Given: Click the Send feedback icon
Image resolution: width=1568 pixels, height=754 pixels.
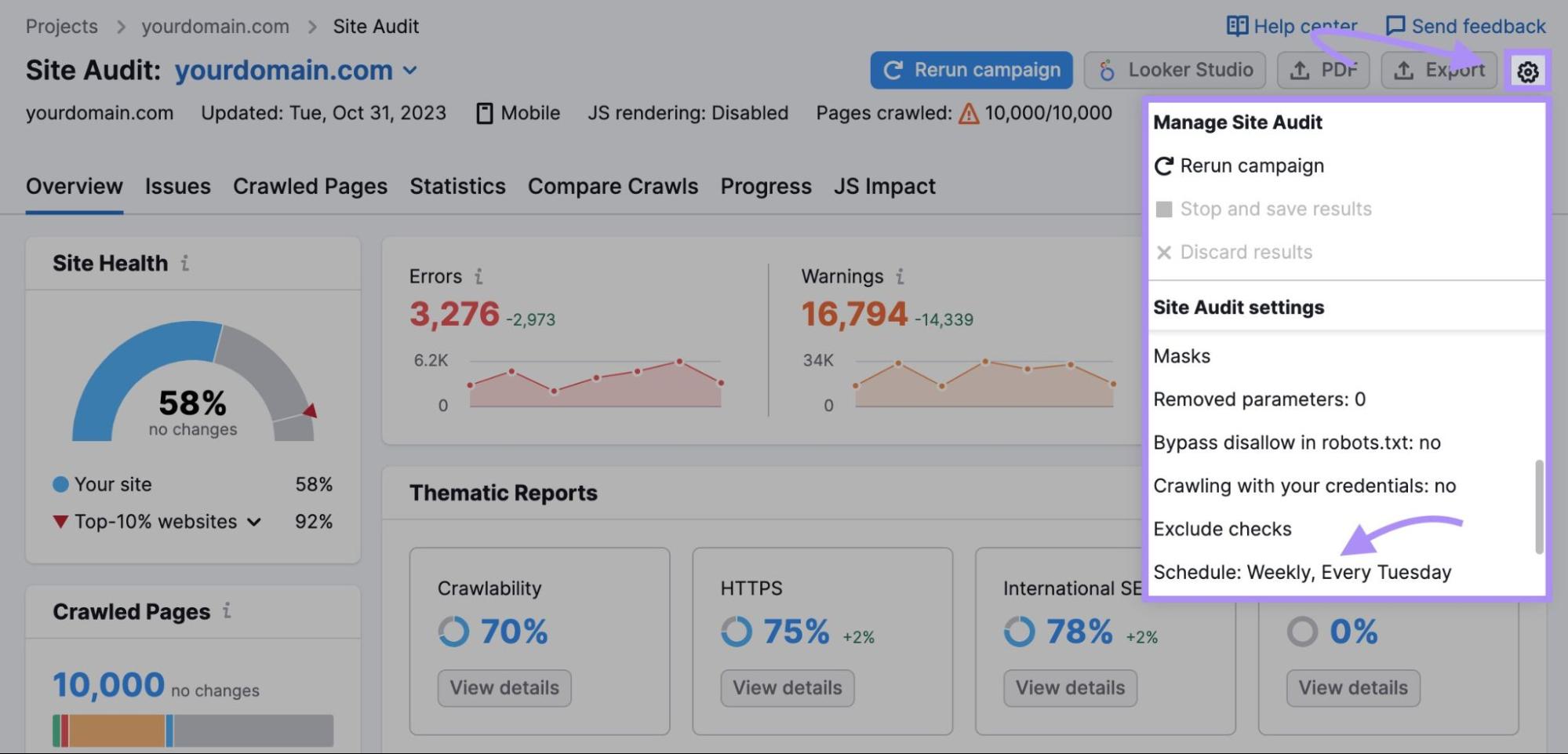Looking at the screenshot, I should [1396, 24].
